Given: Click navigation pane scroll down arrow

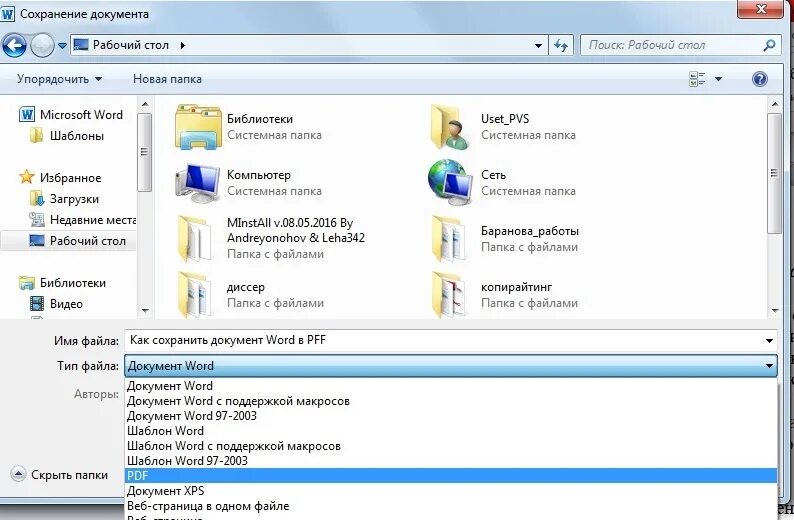Looking at the screenshot, I should (x=145, y=310).
